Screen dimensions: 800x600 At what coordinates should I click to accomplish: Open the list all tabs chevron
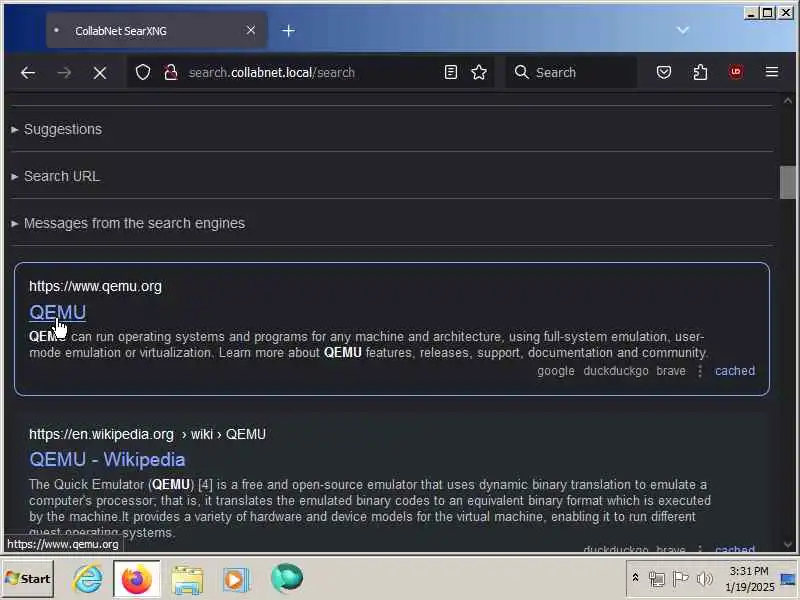683,31
